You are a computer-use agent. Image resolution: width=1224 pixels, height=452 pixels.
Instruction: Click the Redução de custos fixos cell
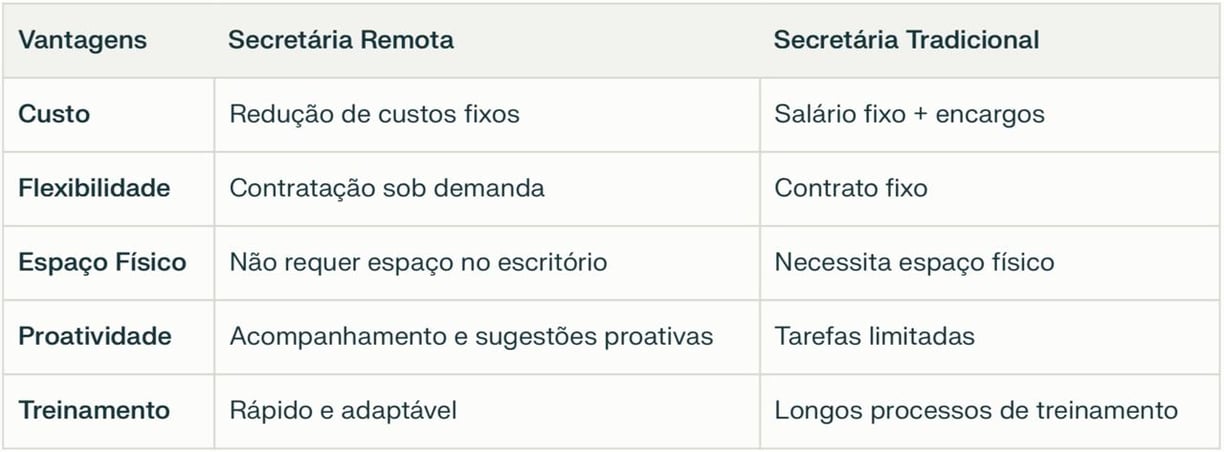[x=375, y=114]
